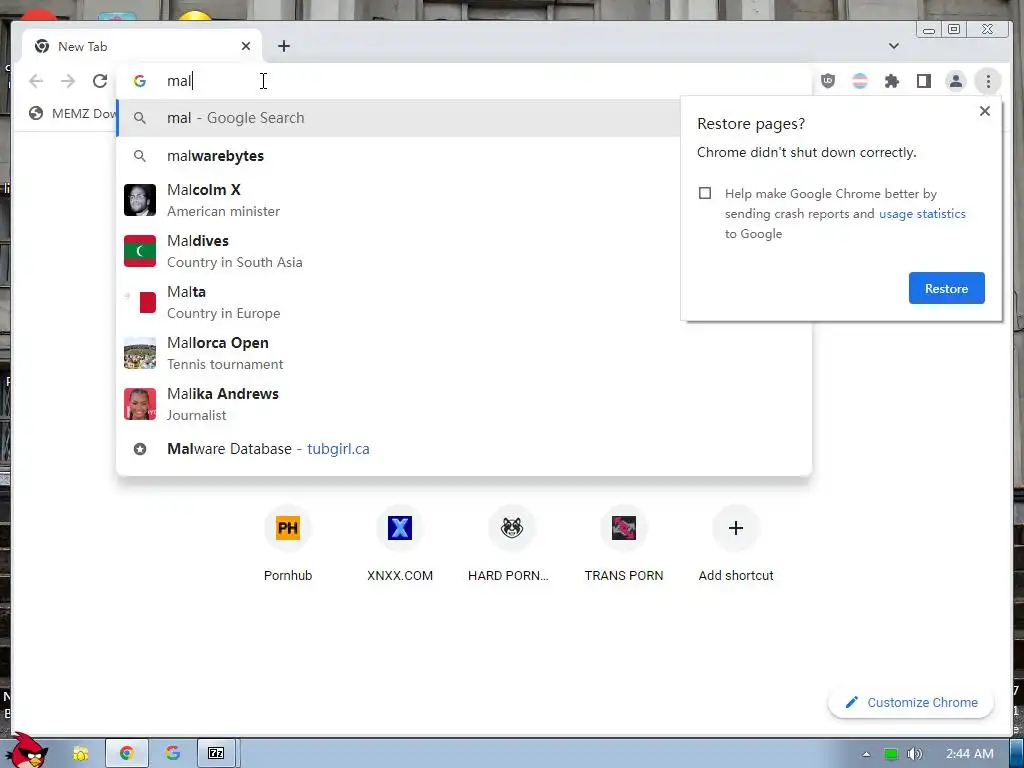Open the striped flag extension icon

860,81
